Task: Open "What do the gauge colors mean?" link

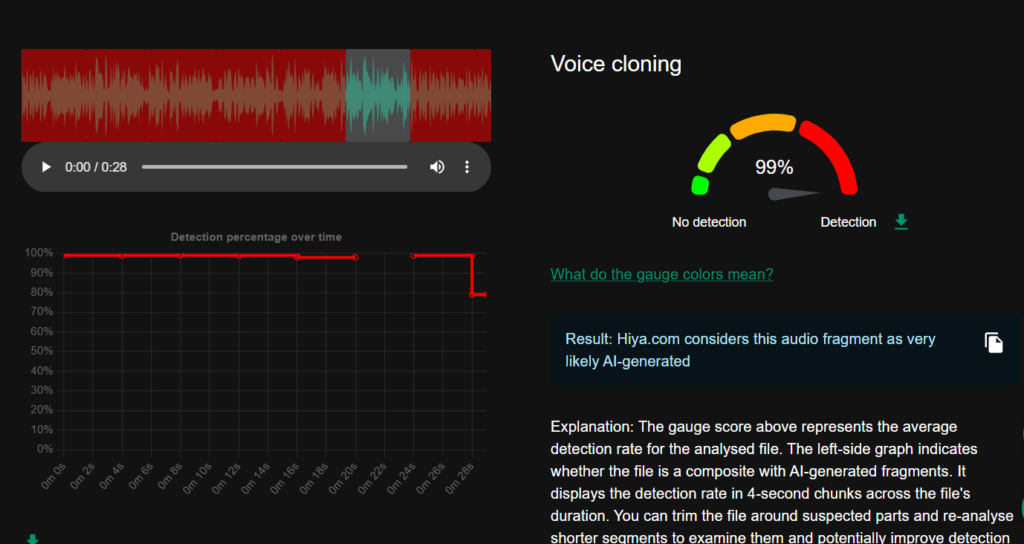Action: 661,274
